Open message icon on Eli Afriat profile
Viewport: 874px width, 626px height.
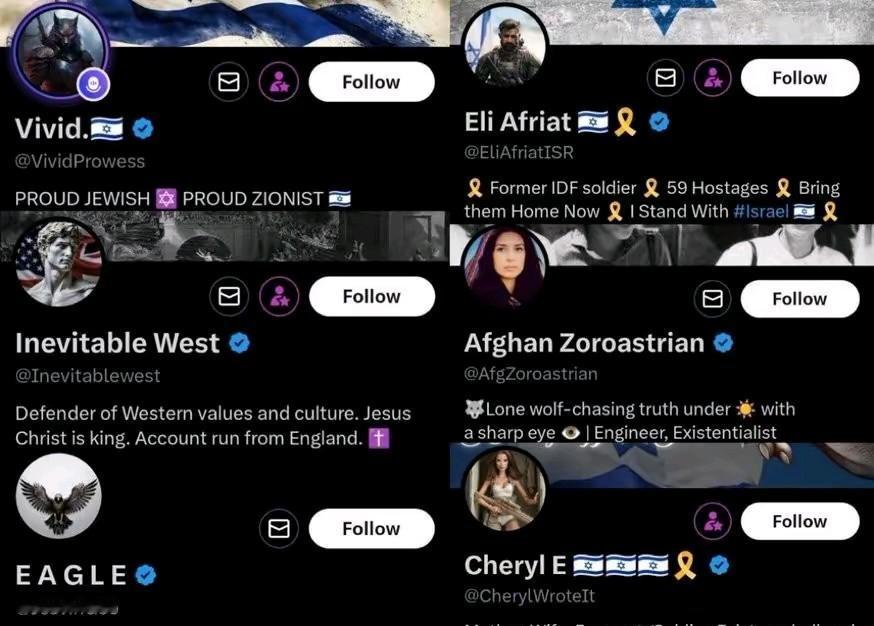pyautogui.click(x=666, y=77)
